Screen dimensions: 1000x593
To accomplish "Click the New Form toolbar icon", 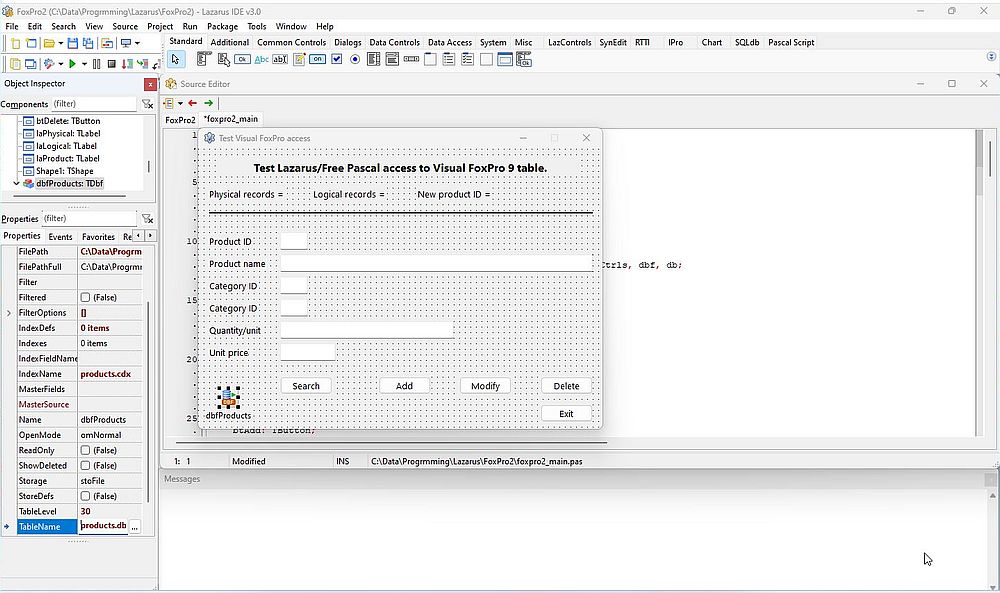I will pyautogui.click(x=31, y=43).
